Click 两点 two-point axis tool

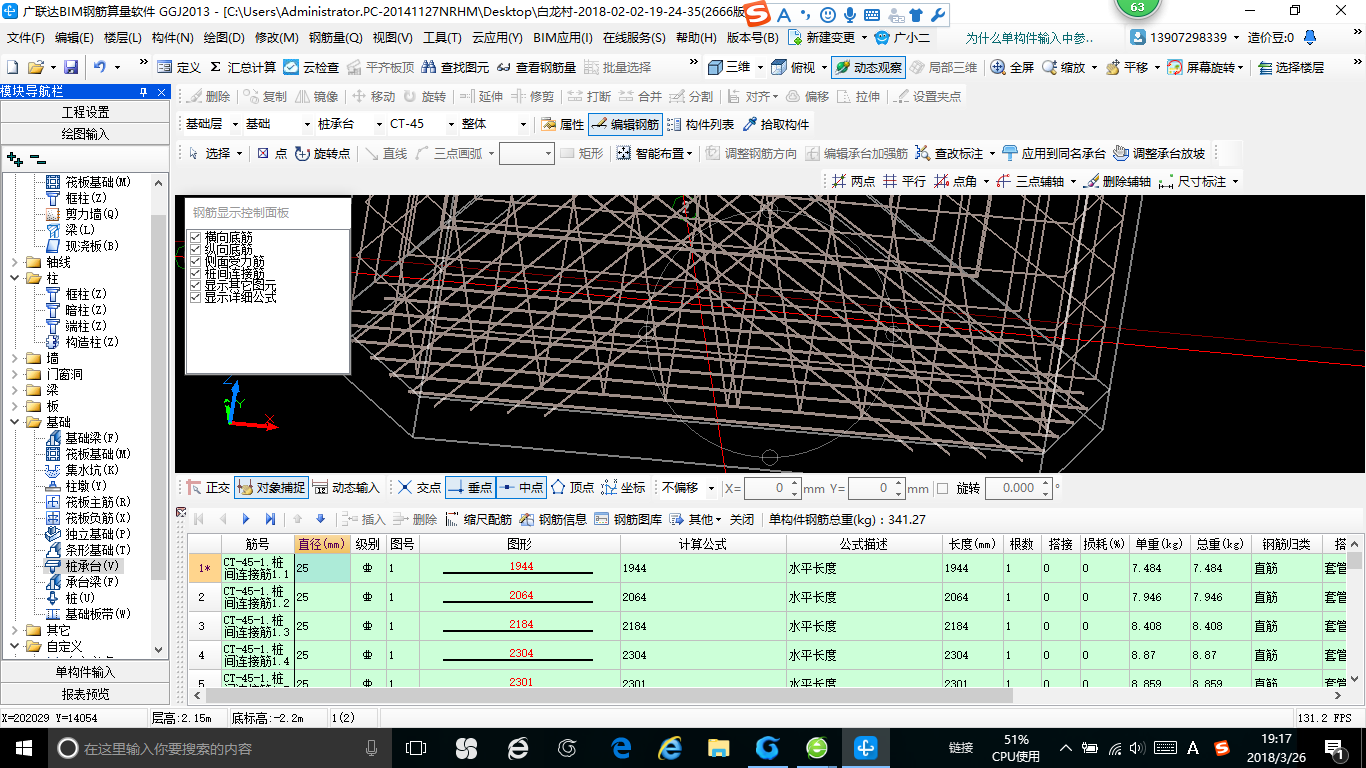pos(853,181)
